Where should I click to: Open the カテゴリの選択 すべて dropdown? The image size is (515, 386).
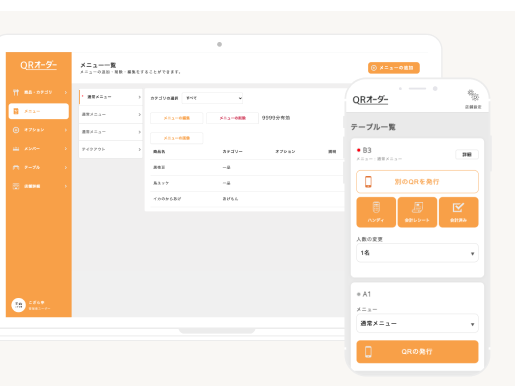[212, 98]
